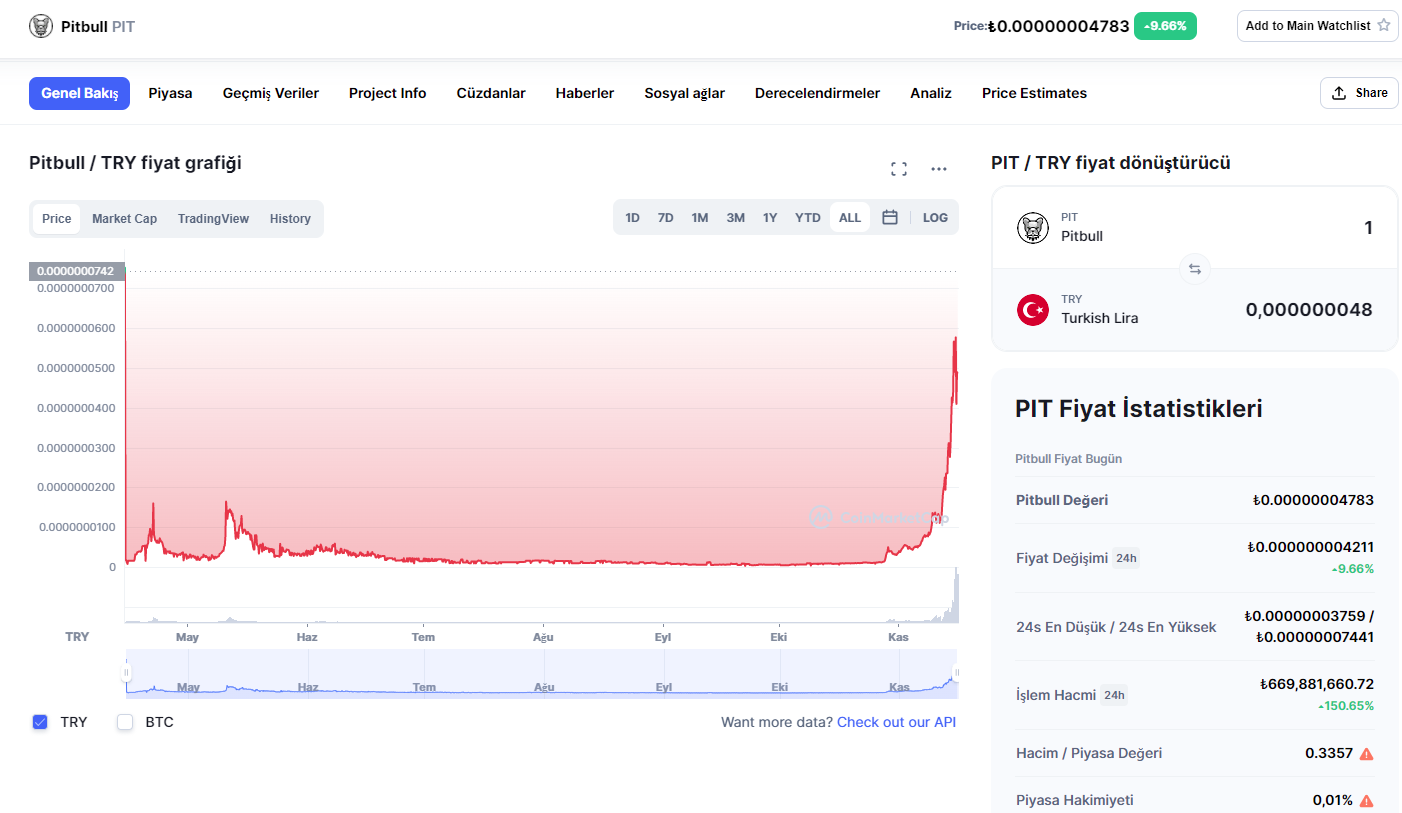1402x813 pixels.
Task: Set the chart range to 1D
Action: tap(633, 218)
